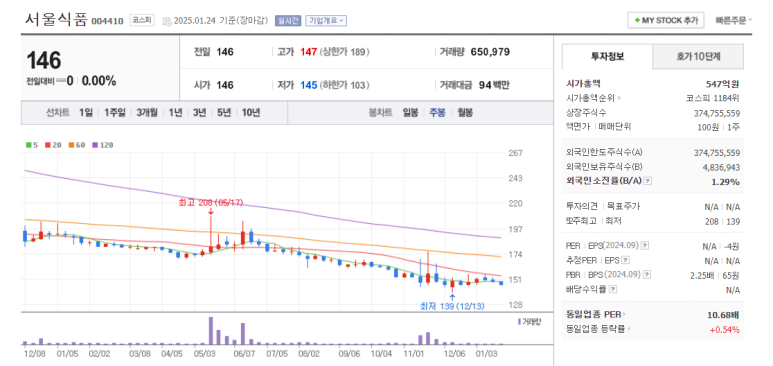Click the purple 120-period moving average legend
773x366 pixels.
(x=102, y=145)
